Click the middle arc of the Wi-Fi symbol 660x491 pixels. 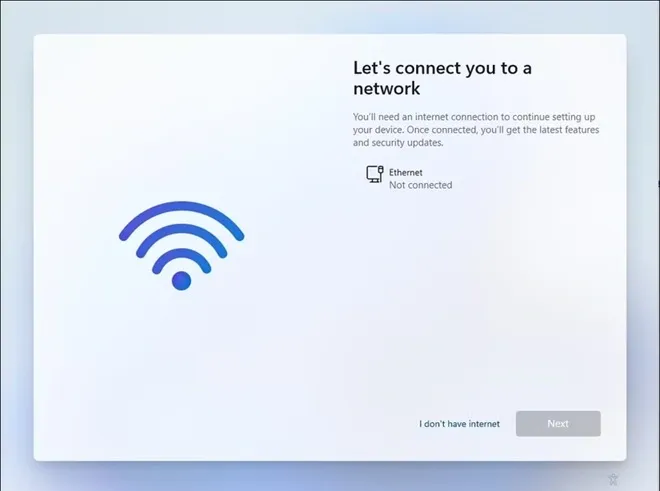[181, 232]
